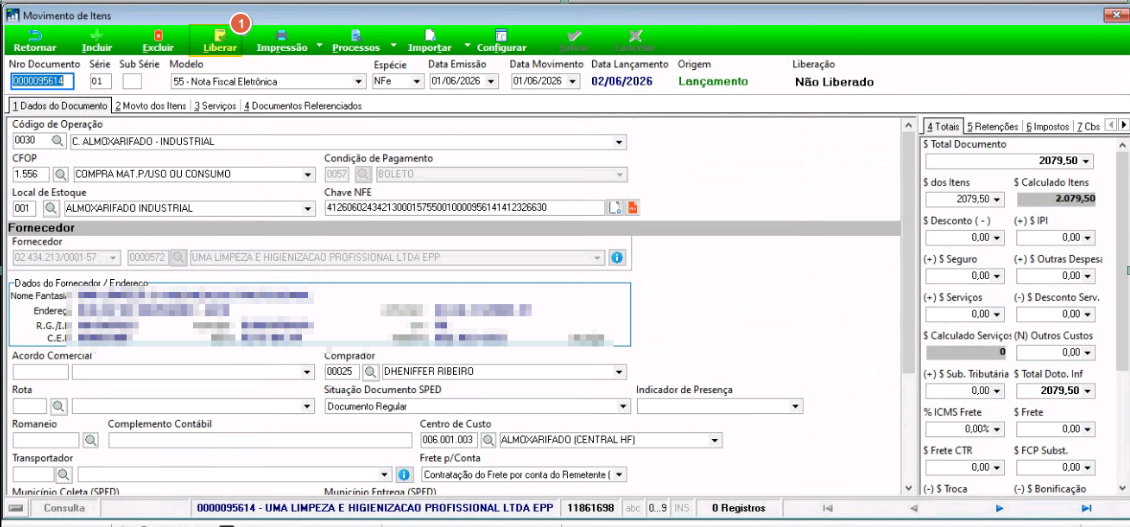
Task: Click the CFOP search magnifier icon
Action: click(x=61, y=174)
